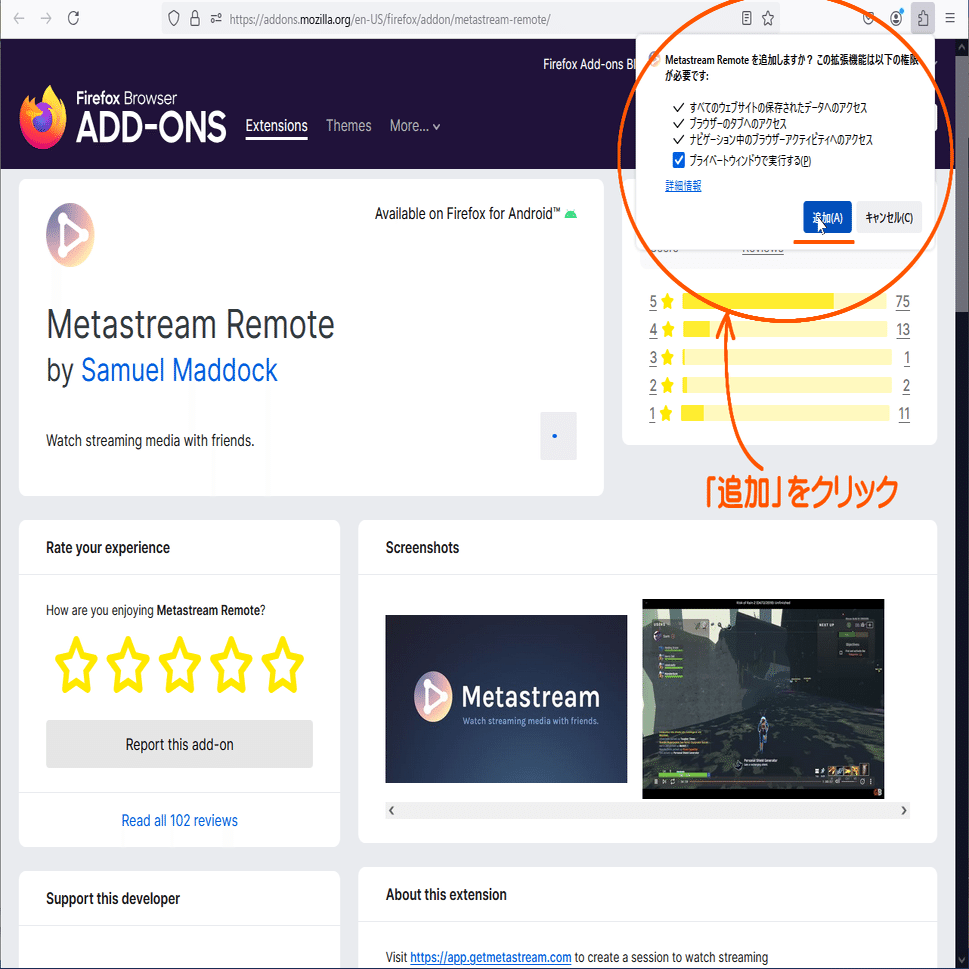Click the screenshots horizontal scrollbar
This screenshot has height=969, width=969.
coord(648,810)
